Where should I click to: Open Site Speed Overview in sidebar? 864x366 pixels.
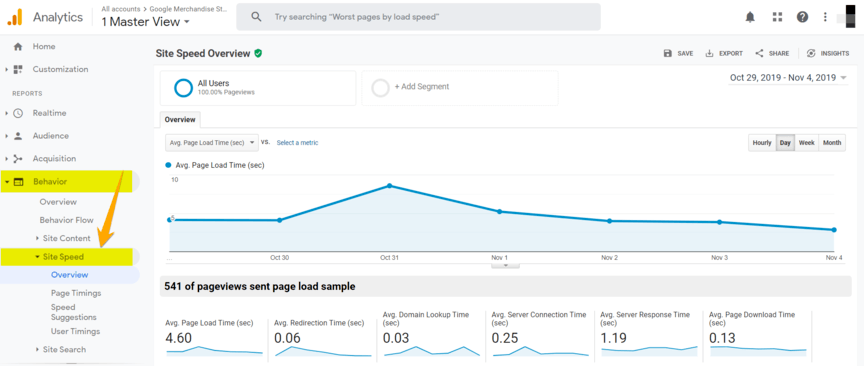[x=69, y=275]
